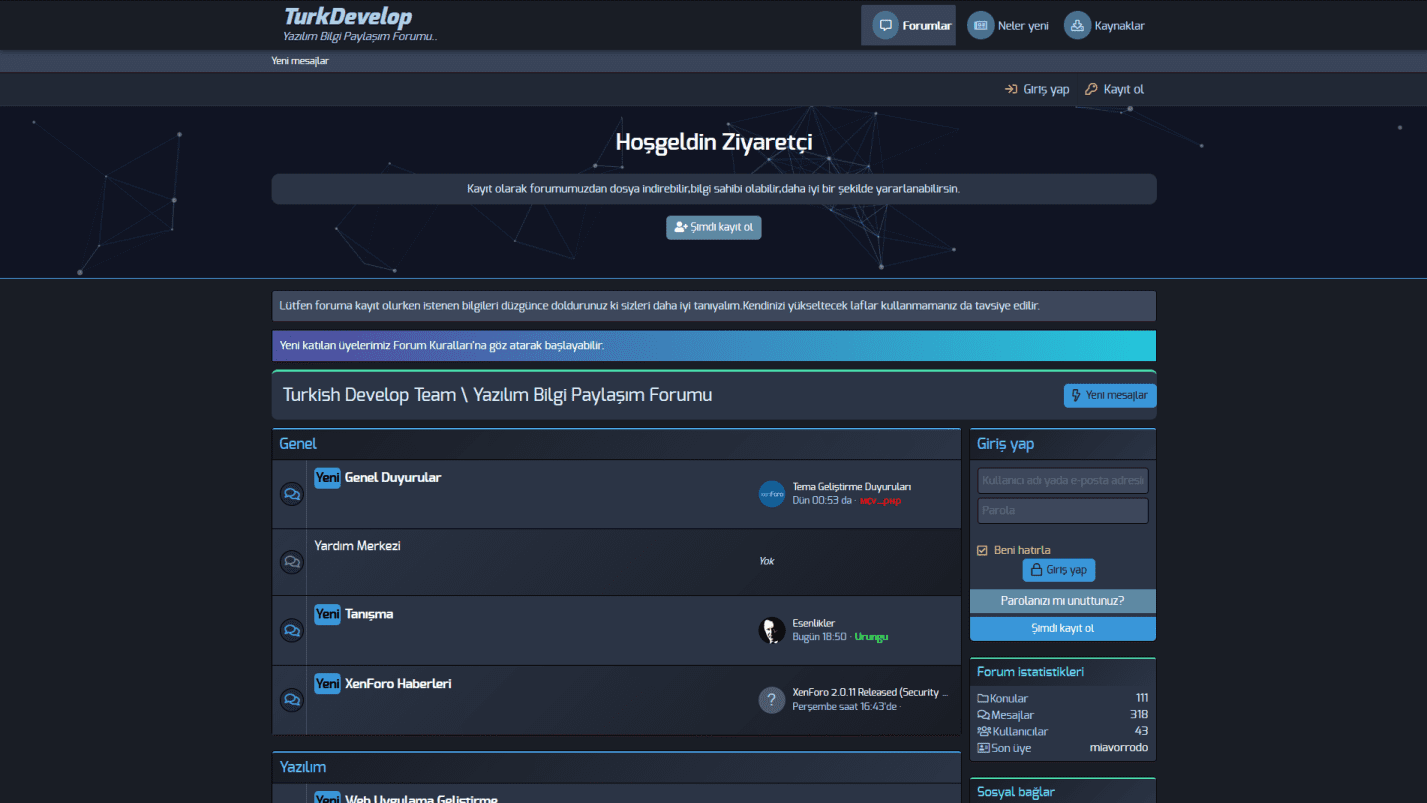Click the question mark avatar for XenForo 2.0.11
This screenshot has height=803, width=1427.
tap(772, 700)
